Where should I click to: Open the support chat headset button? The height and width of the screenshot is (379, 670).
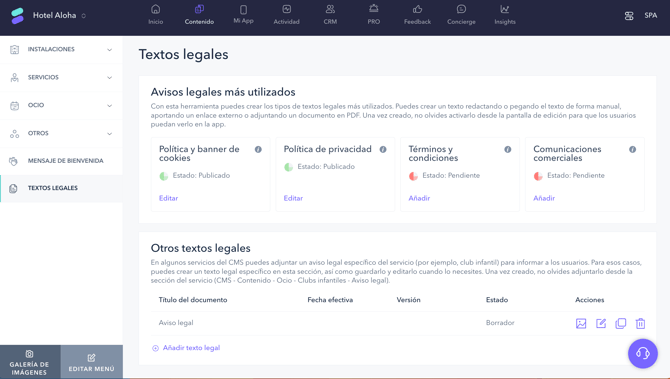(x=643, y=353)
